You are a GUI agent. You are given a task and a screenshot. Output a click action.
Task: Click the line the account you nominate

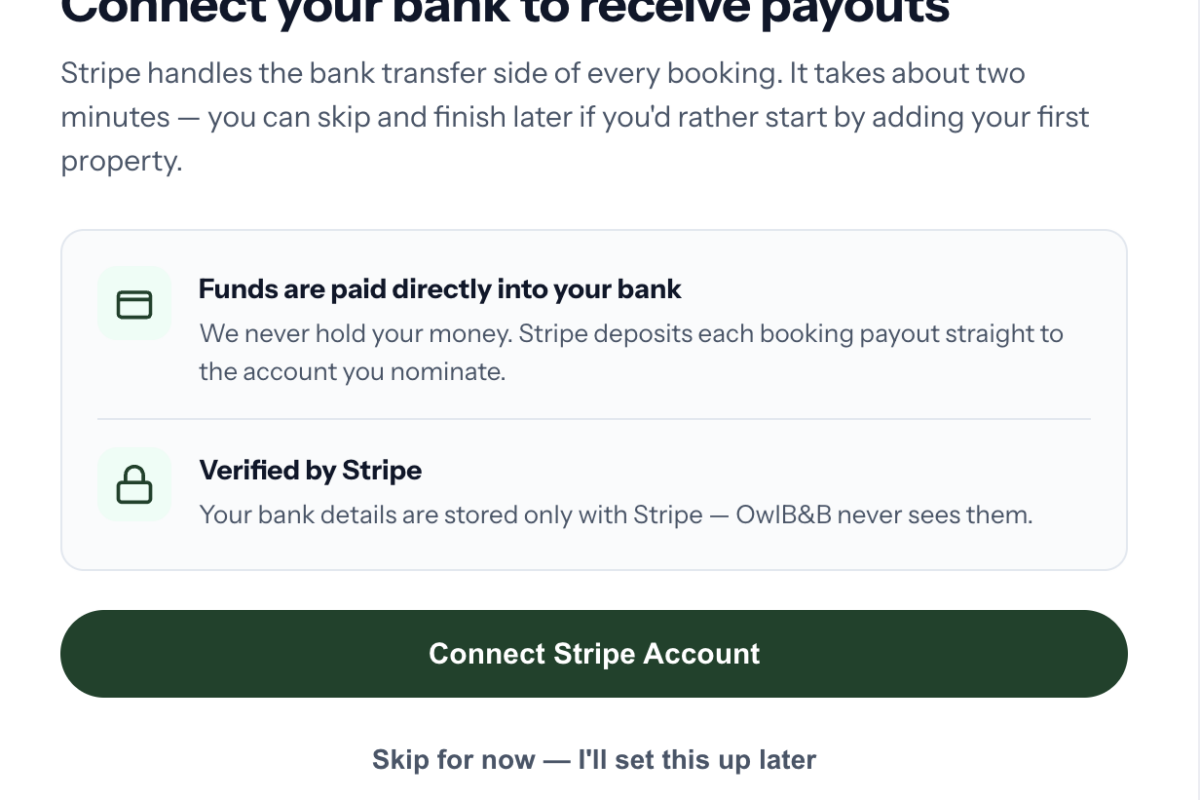(352, 372)
